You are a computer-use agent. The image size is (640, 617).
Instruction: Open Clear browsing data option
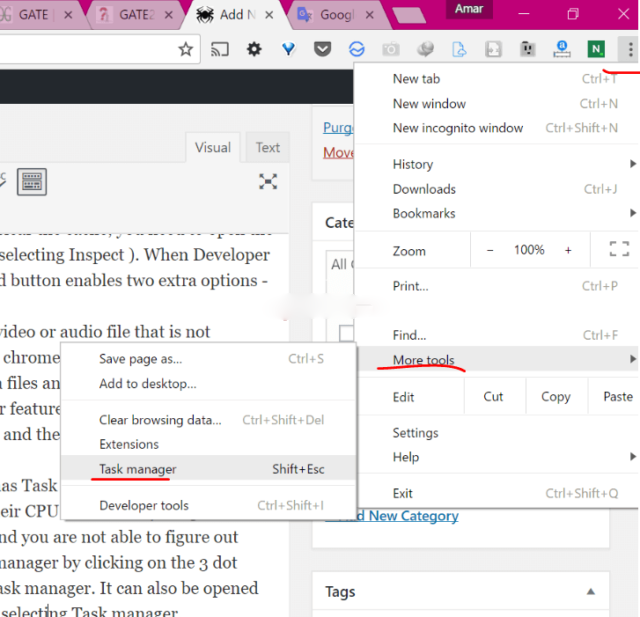tap(208, 420)
